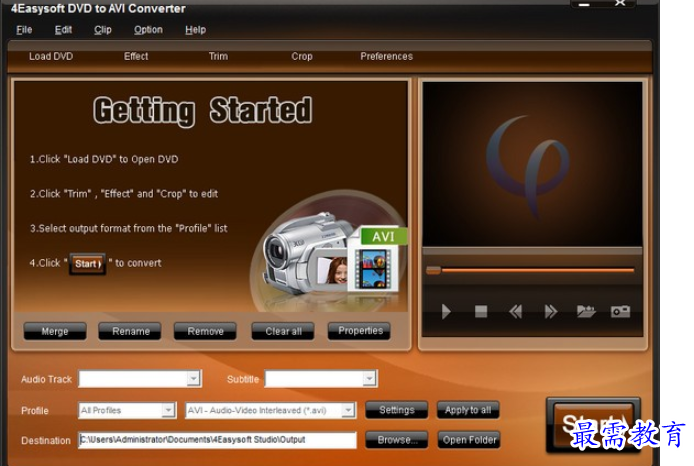Viewport: 694px width, 466px height.
Task: Click the Rename button
Action: coord(131,331)
